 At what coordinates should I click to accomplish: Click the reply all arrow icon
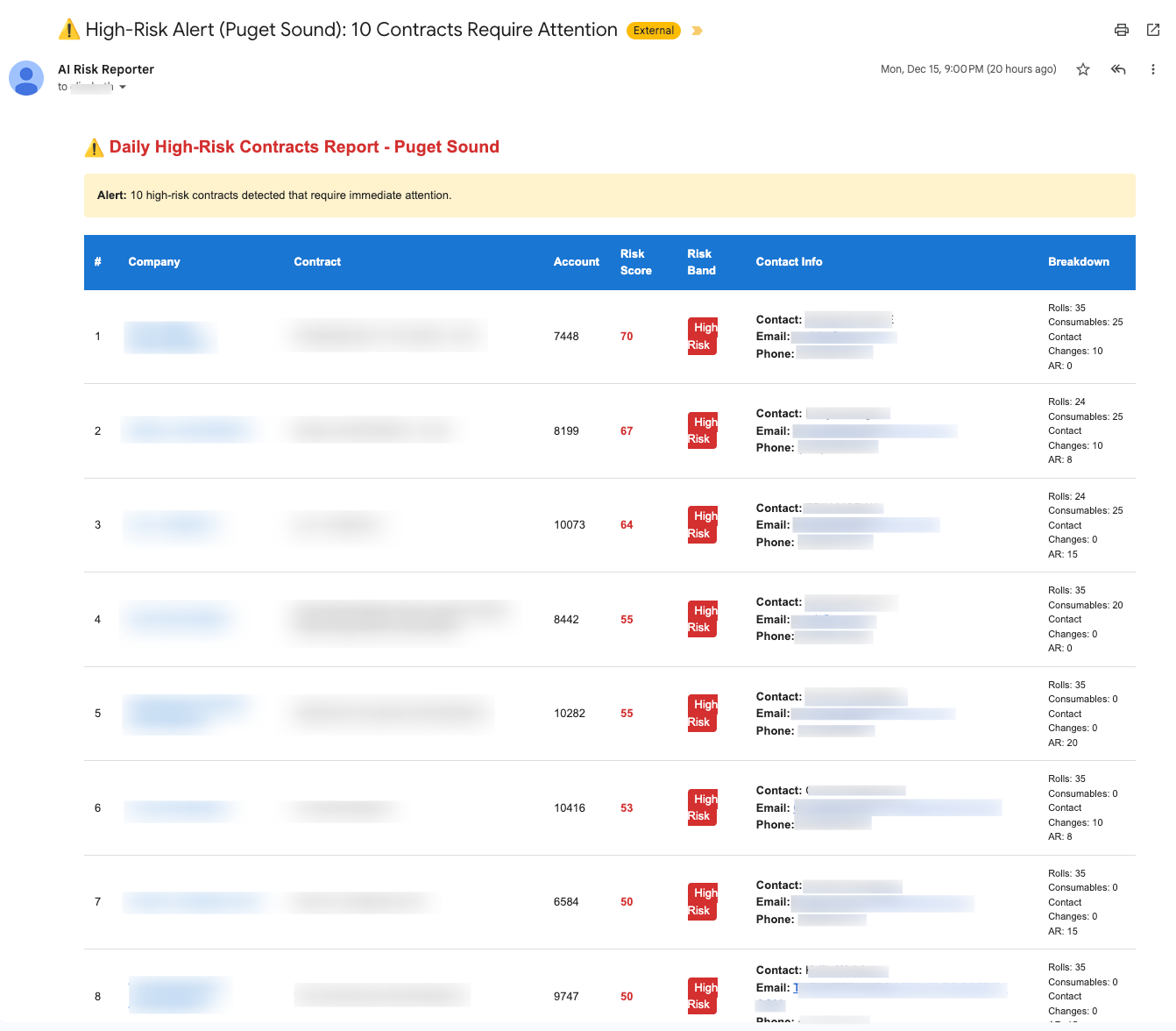1118,69
